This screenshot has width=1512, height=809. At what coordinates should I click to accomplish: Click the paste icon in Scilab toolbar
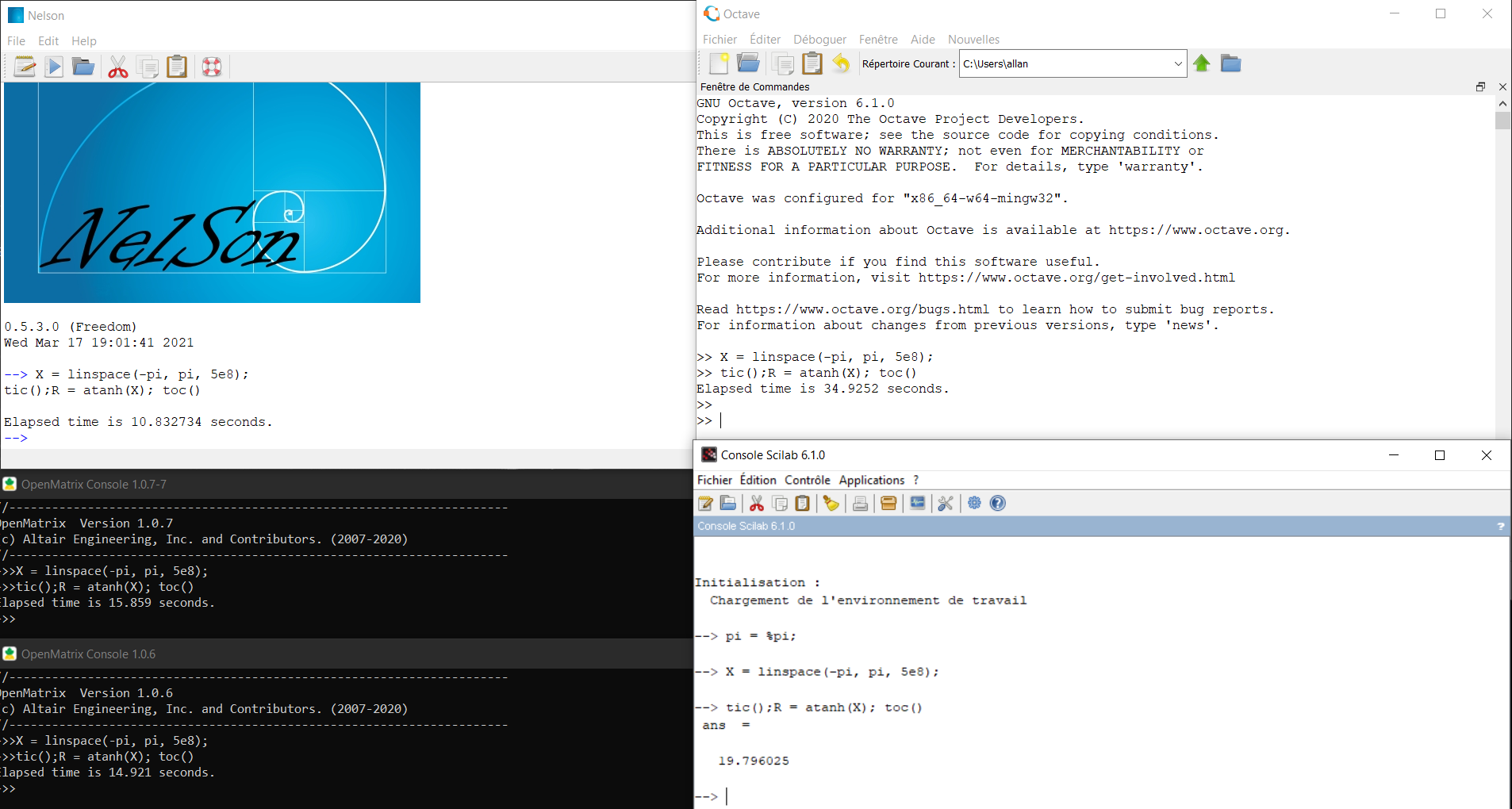[803, 503]
